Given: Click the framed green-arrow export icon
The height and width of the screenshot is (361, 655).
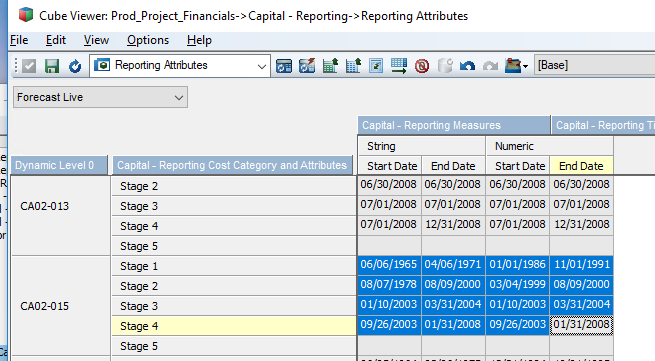Looking at the screenshot, I should click(x=376, y=66).
